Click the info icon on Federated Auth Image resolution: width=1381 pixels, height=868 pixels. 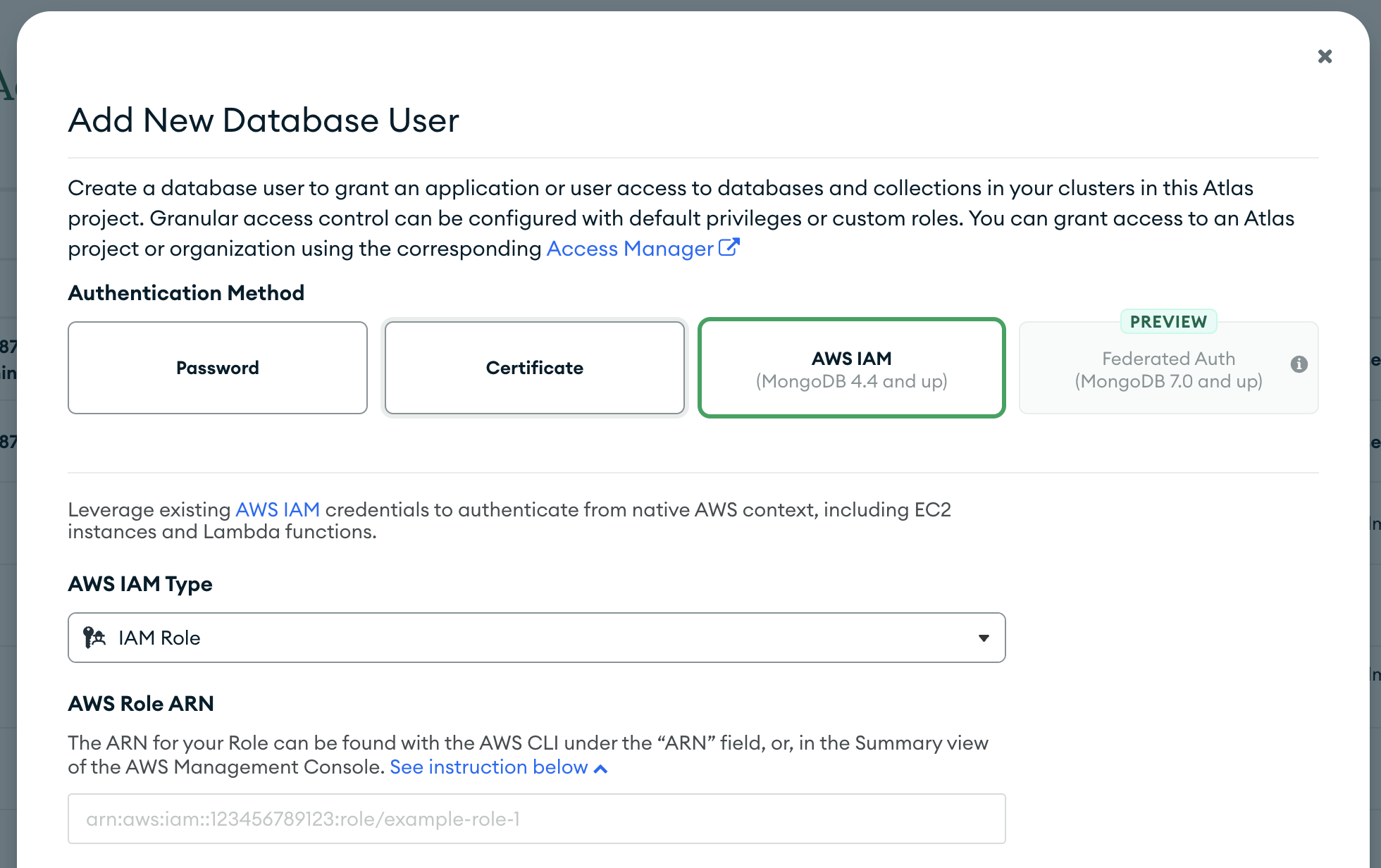click(1299, 364)
